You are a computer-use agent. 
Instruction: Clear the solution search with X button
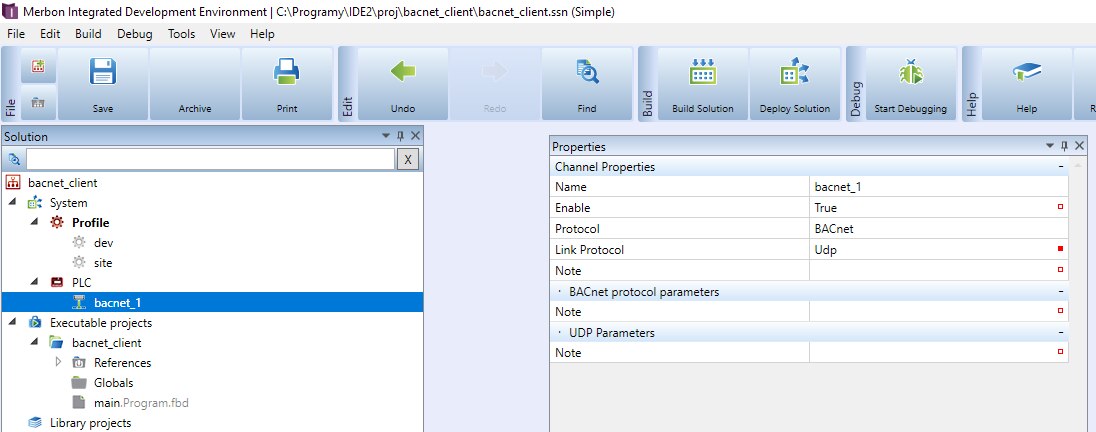(x=408, y=160)
